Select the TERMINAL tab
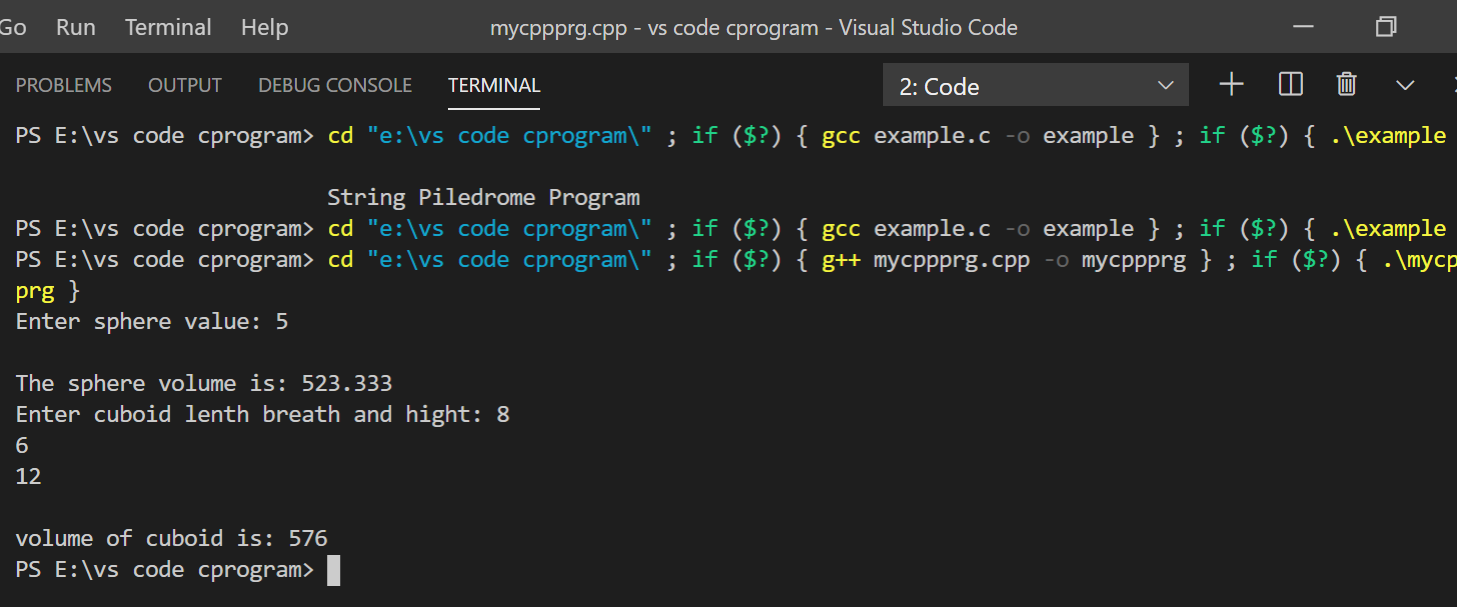 pyautogui.click(x=494, y=85)
